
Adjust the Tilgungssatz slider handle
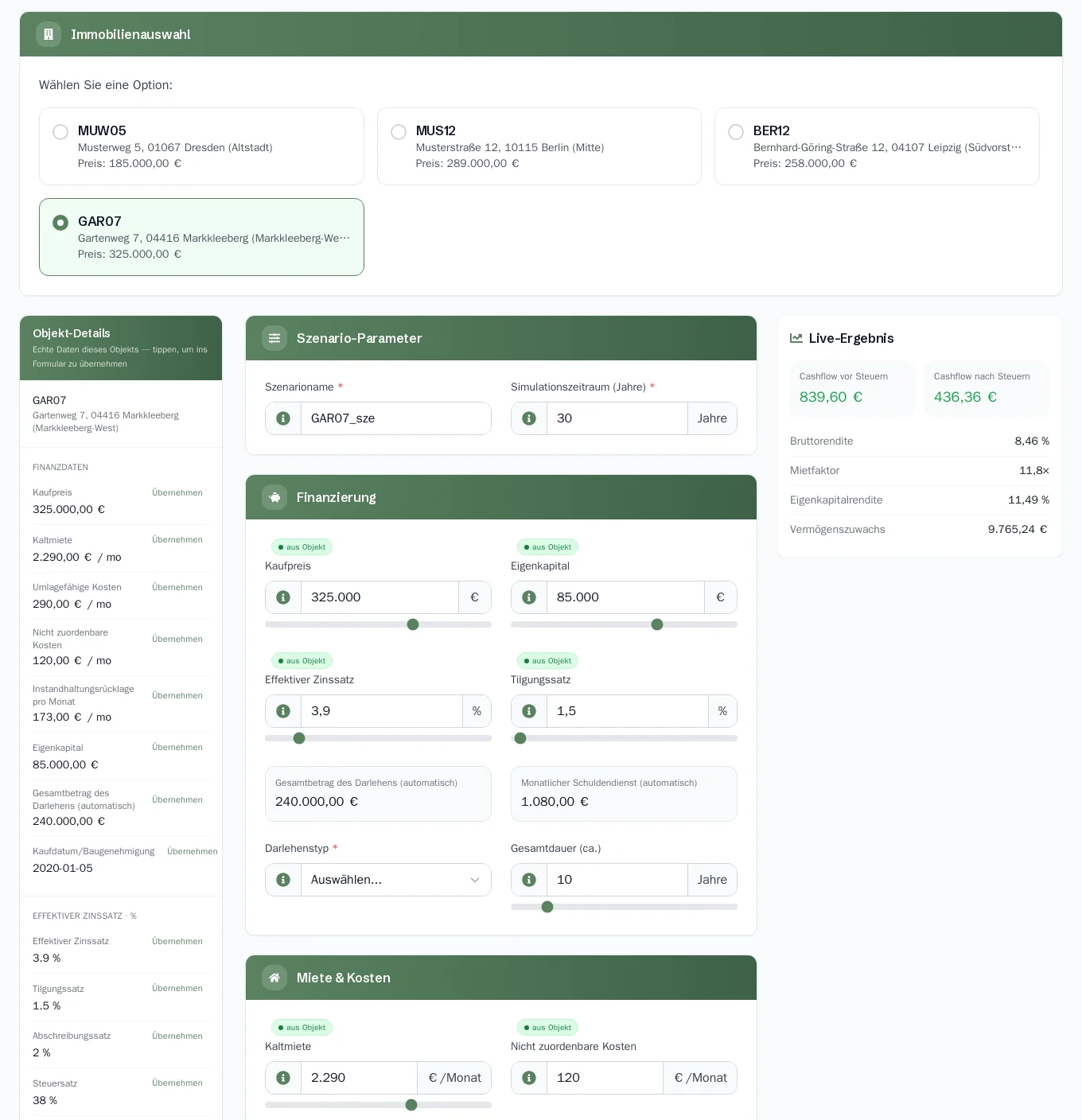click(520, 738)
